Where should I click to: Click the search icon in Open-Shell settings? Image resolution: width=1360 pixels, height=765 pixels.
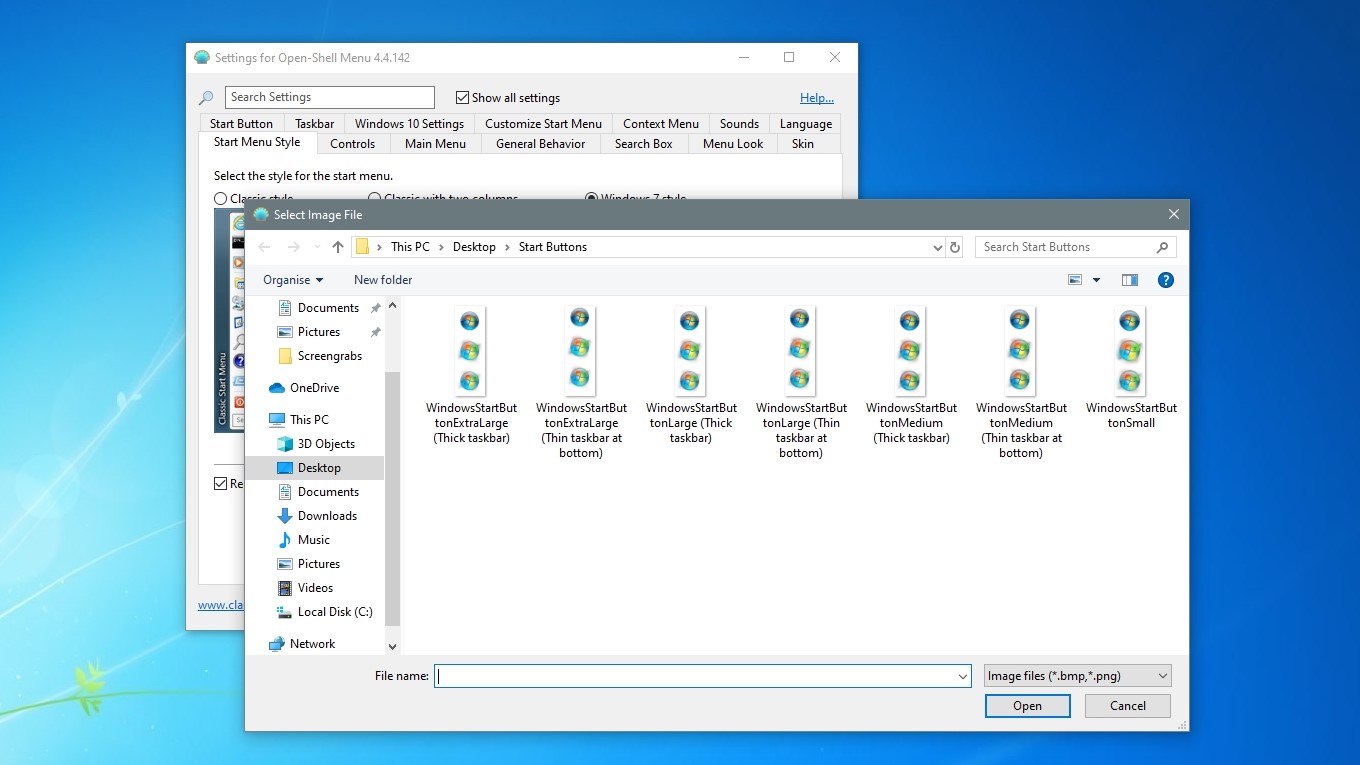click(x=206, y=98)
